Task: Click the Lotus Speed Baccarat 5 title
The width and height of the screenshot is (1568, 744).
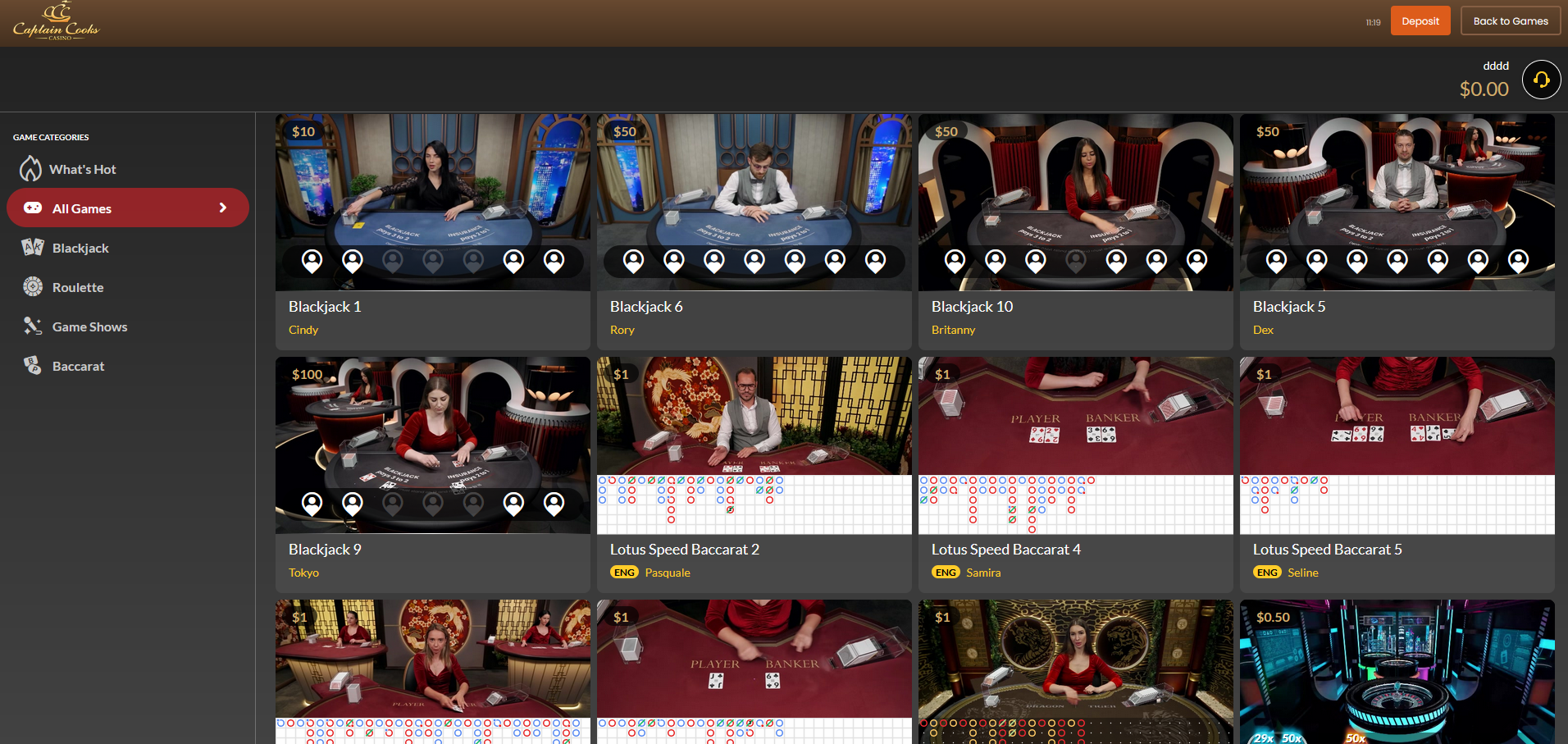Action: coord(1328,550)
